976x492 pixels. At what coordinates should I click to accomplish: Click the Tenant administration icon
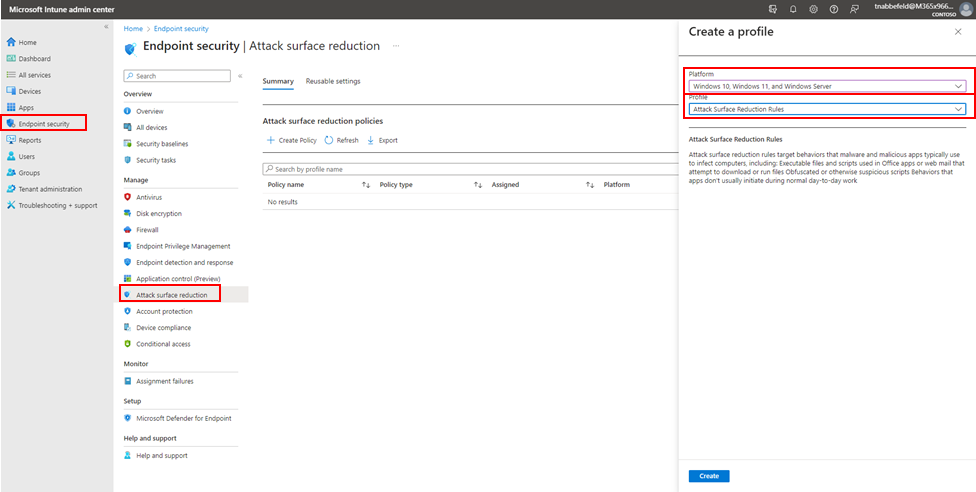(x=11, y=189)
